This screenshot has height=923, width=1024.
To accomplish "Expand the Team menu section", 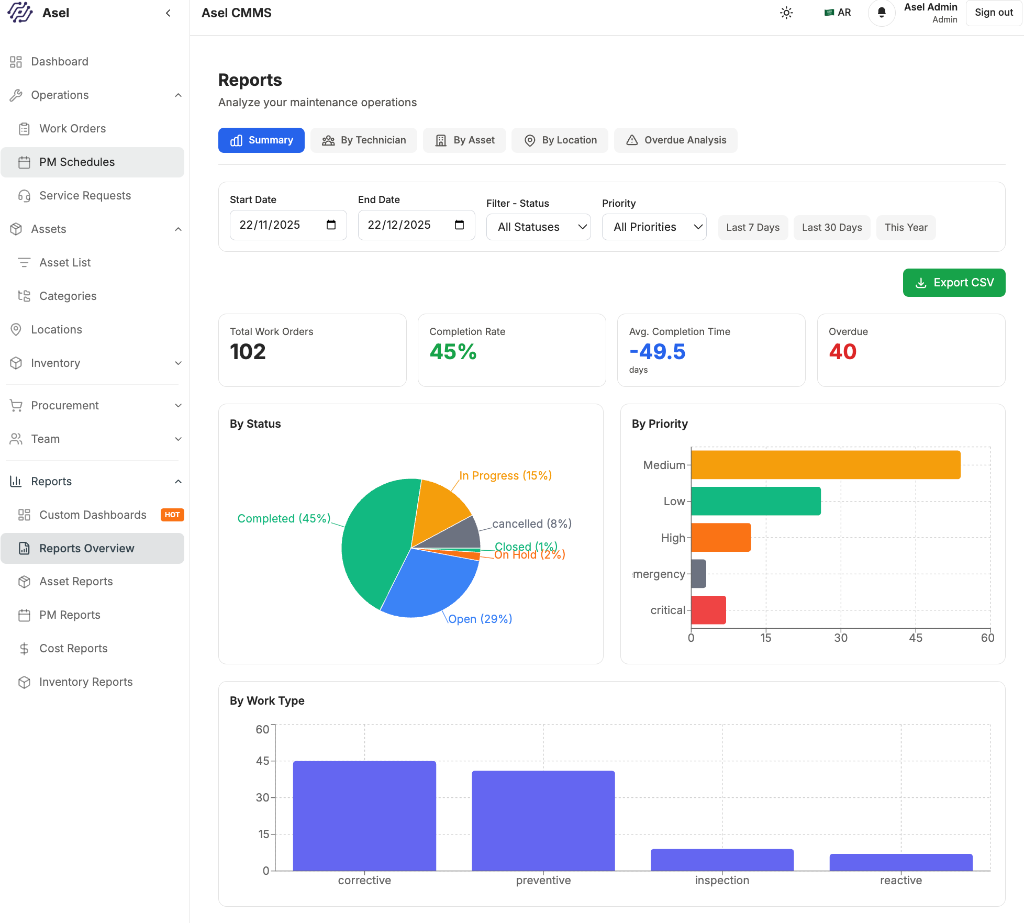I will [178, 439].
